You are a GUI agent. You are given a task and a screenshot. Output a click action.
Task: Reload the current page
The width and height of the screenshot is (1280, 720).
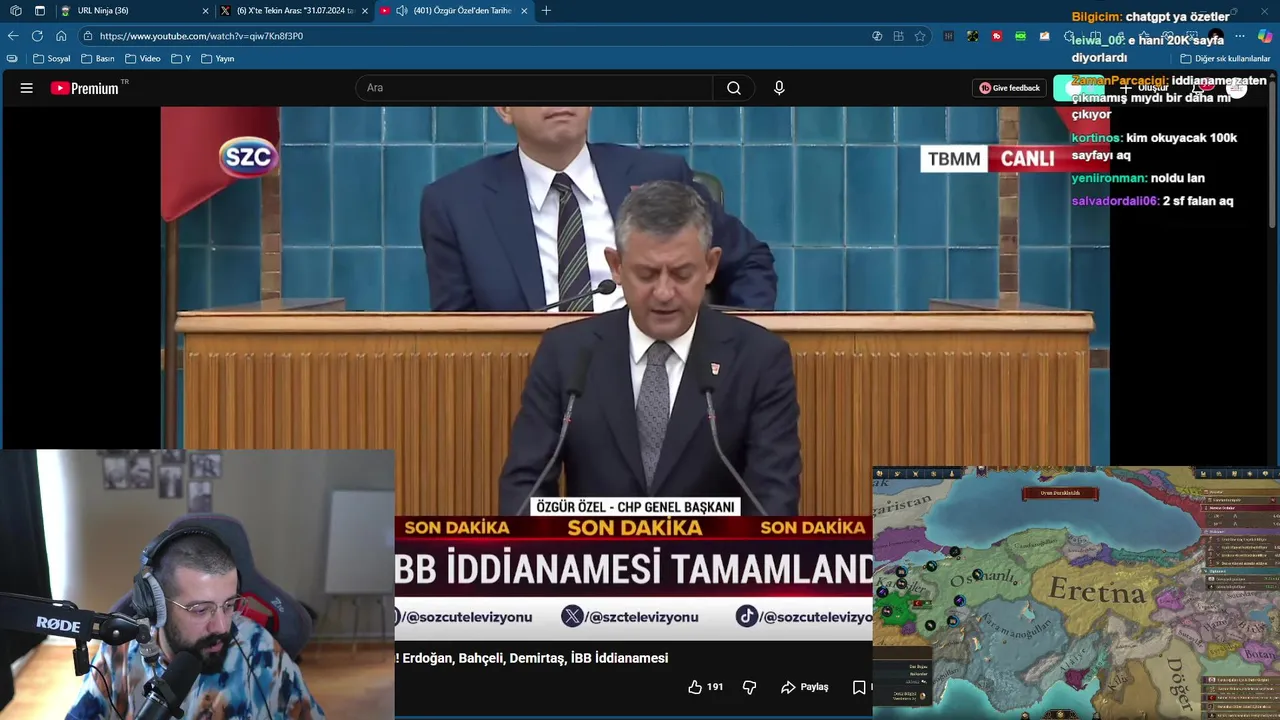[x=37, y=36]
